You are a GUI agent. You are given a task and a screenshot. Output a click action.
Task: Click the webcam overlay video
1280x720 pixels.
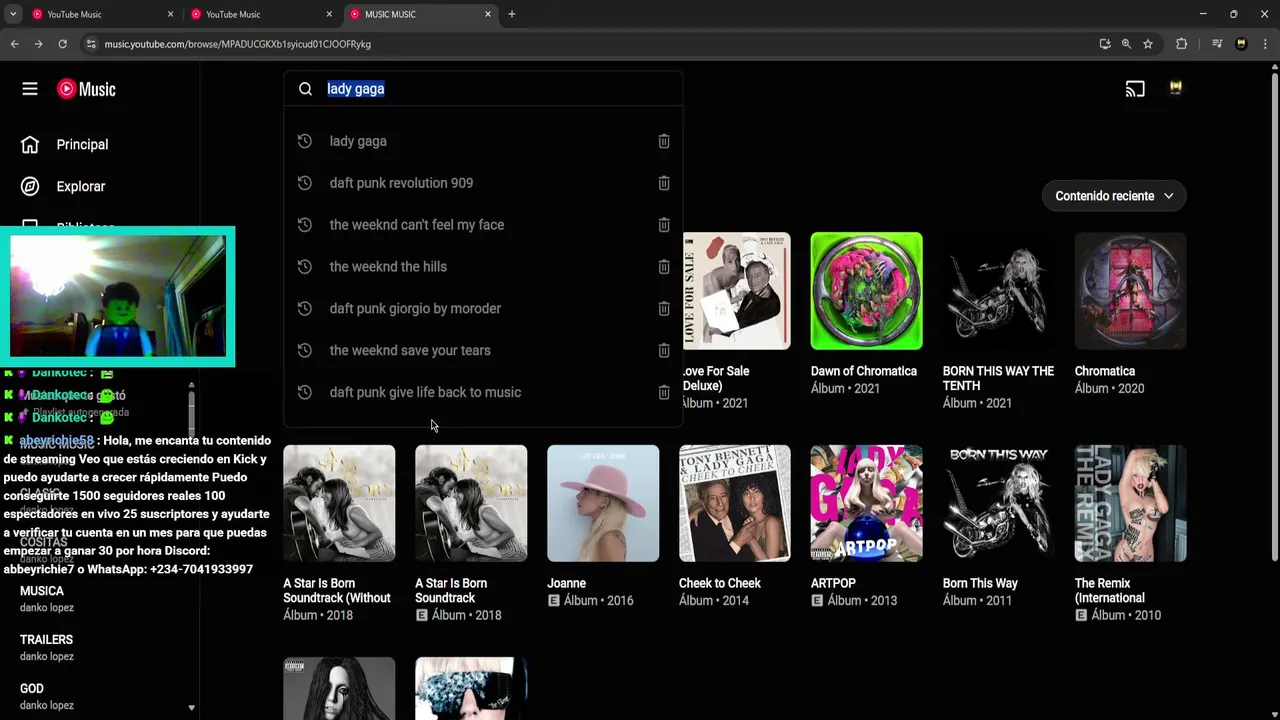pyautogui.click(x=118, y=296)
